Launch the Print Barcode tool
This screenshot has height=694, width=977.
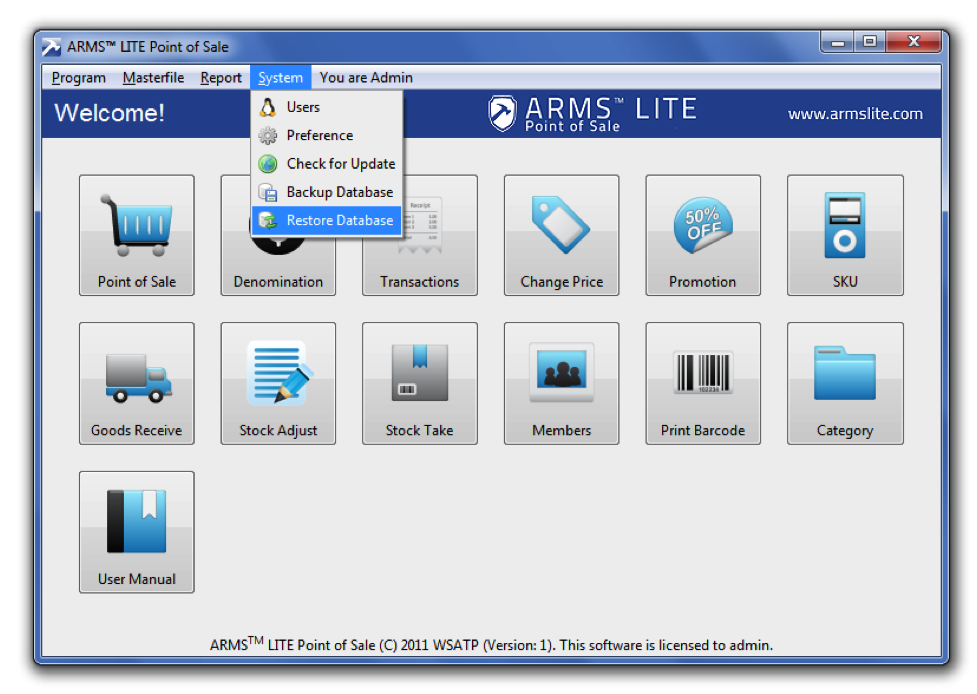pos(703,383)
